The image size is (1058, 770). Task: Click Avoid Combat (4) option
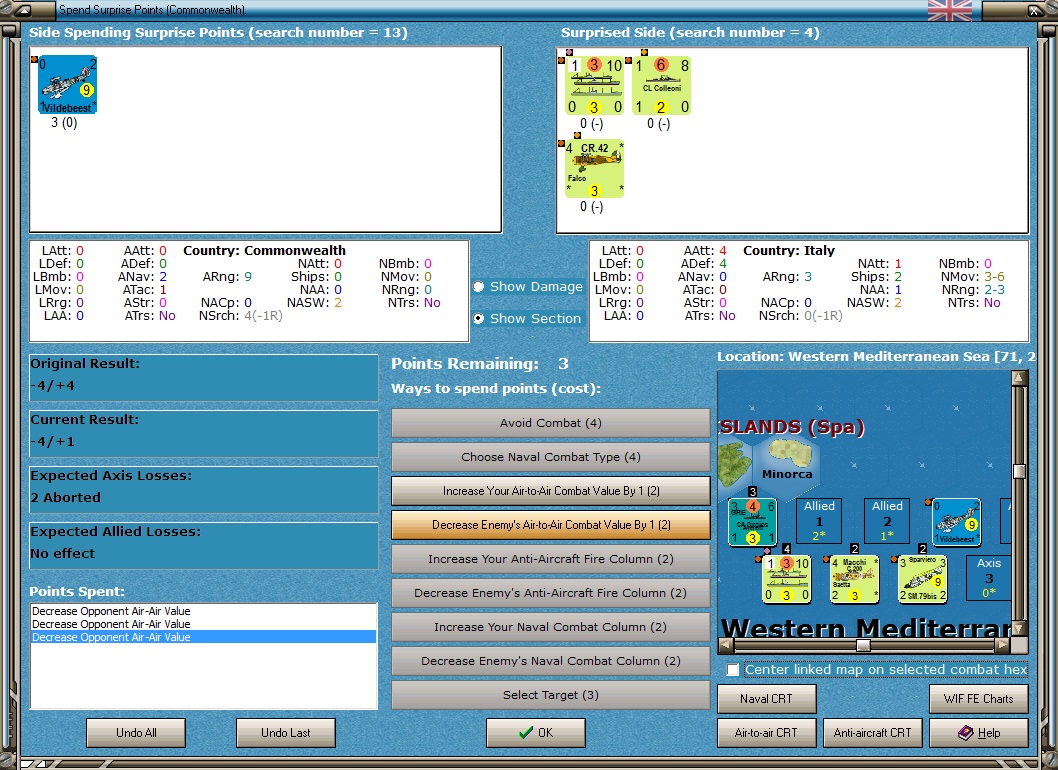click(551, 423)
